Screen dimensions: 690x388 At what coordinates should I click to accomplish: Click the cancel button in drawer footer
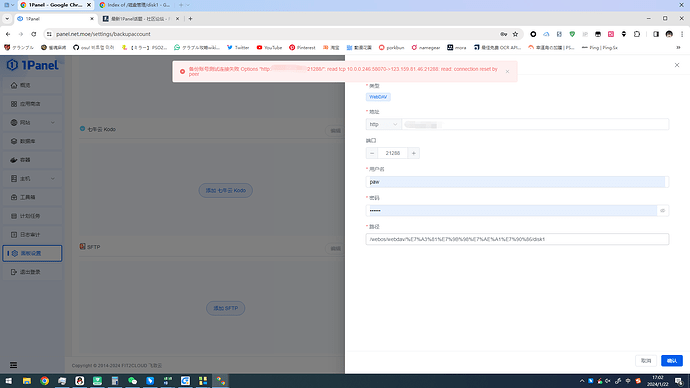click(646, 361)
